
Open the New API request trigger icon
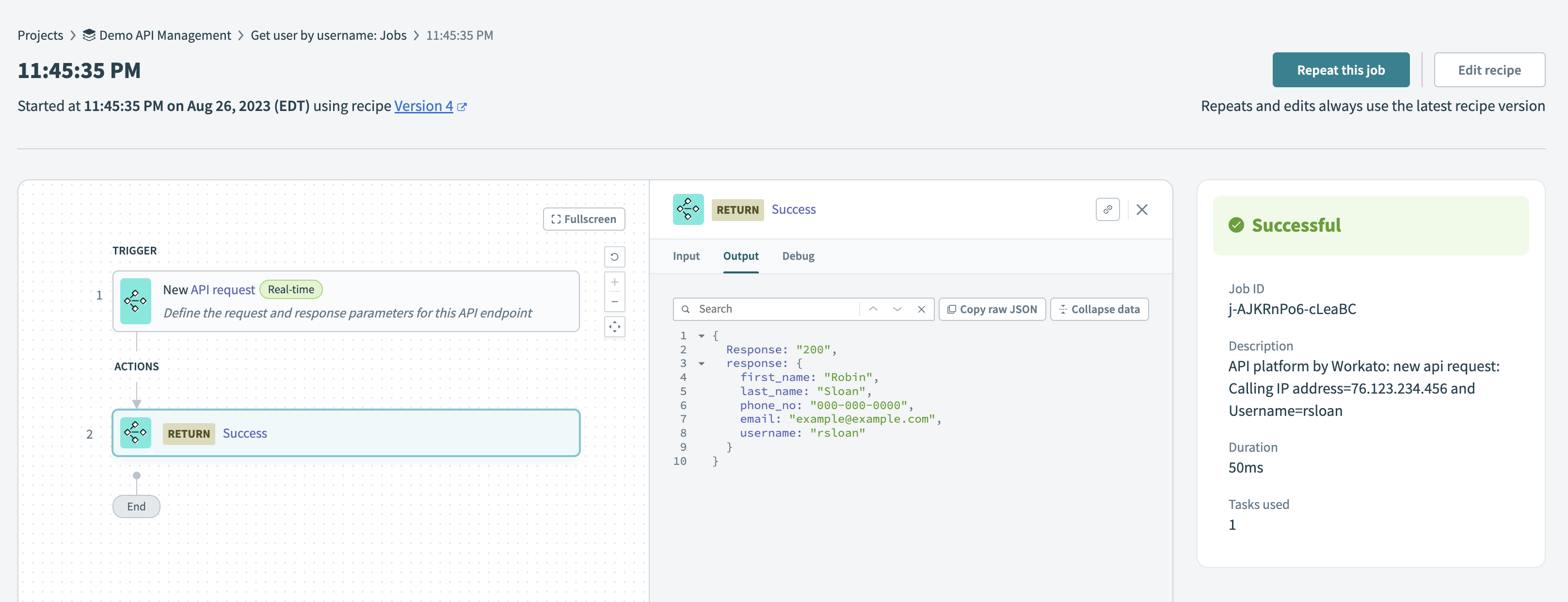point(136,301)
